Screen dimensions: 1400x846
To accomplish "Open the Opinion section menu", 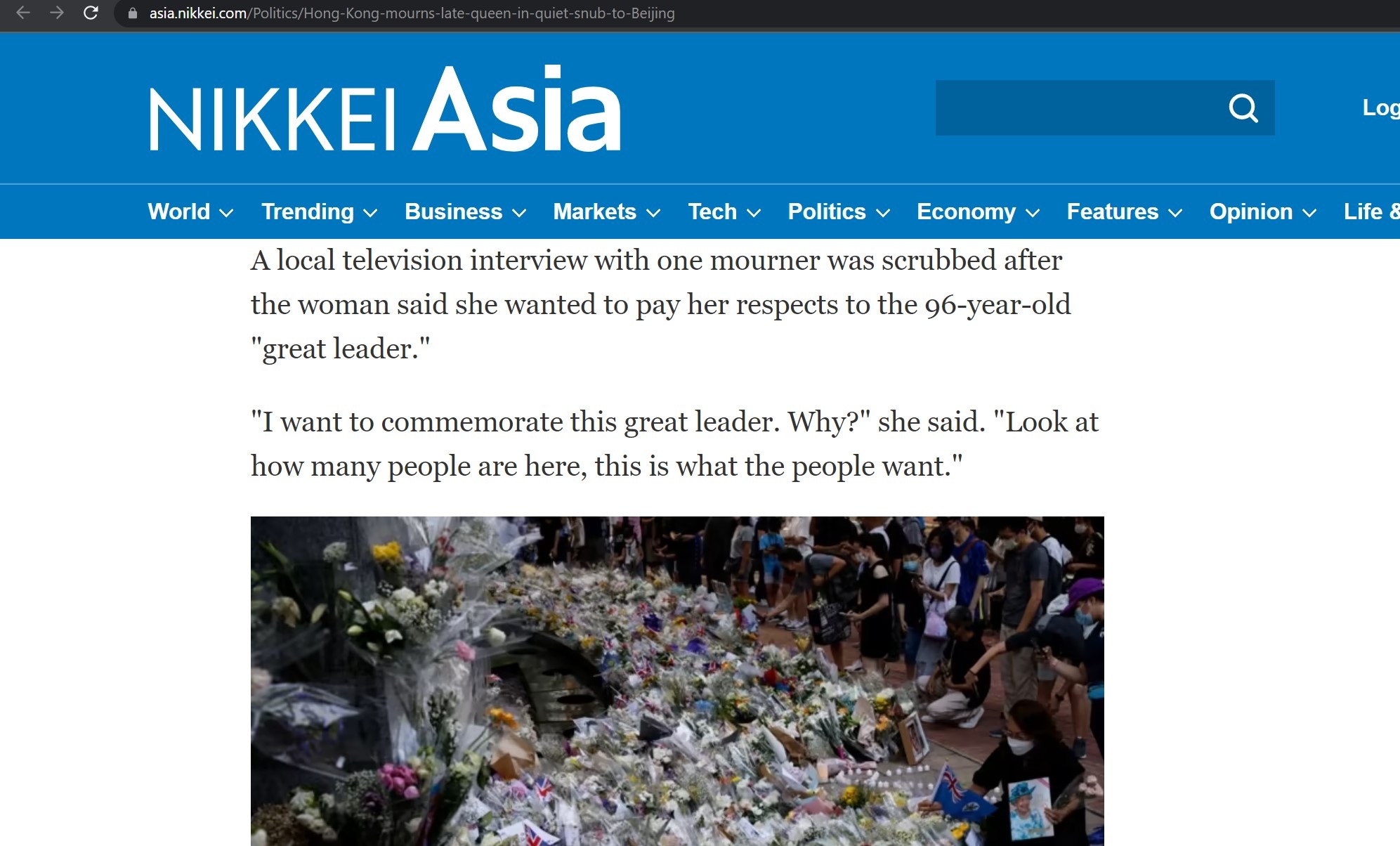I will click(x=1262, y=211).
